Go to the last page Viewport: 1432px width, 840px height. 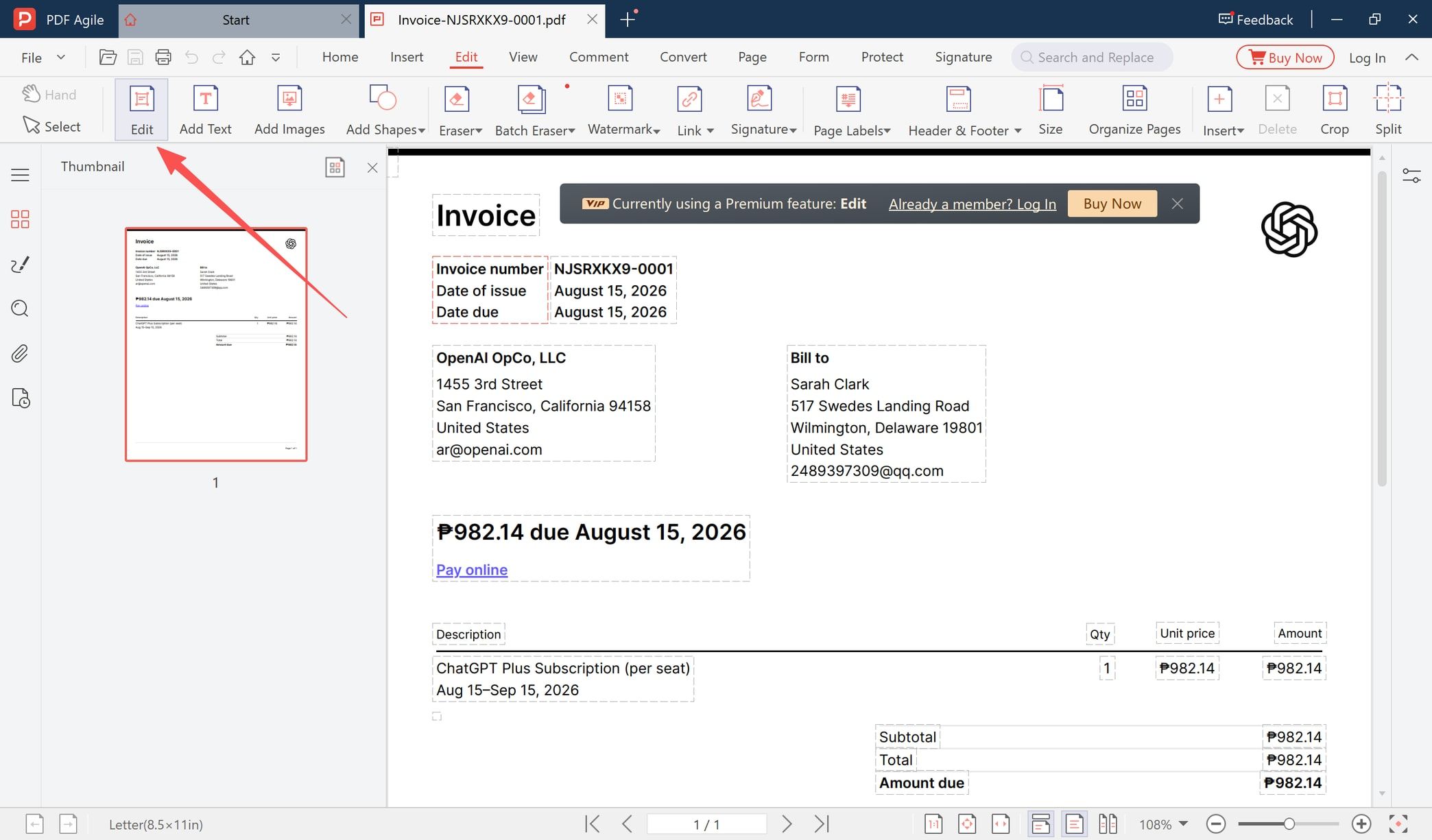tap(822, 824)
